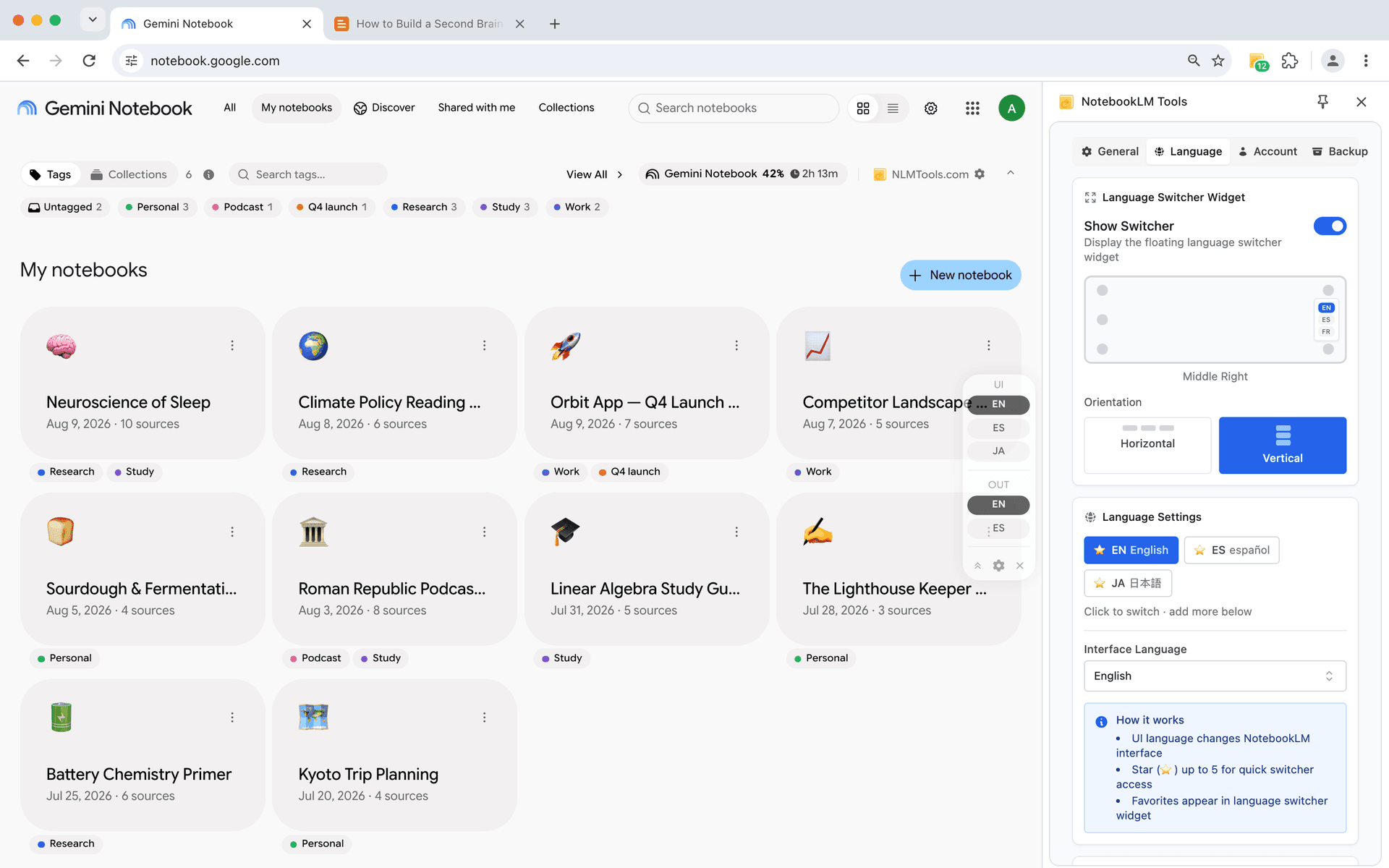
Task: Click the Search tags field
Action: [308, 174]
